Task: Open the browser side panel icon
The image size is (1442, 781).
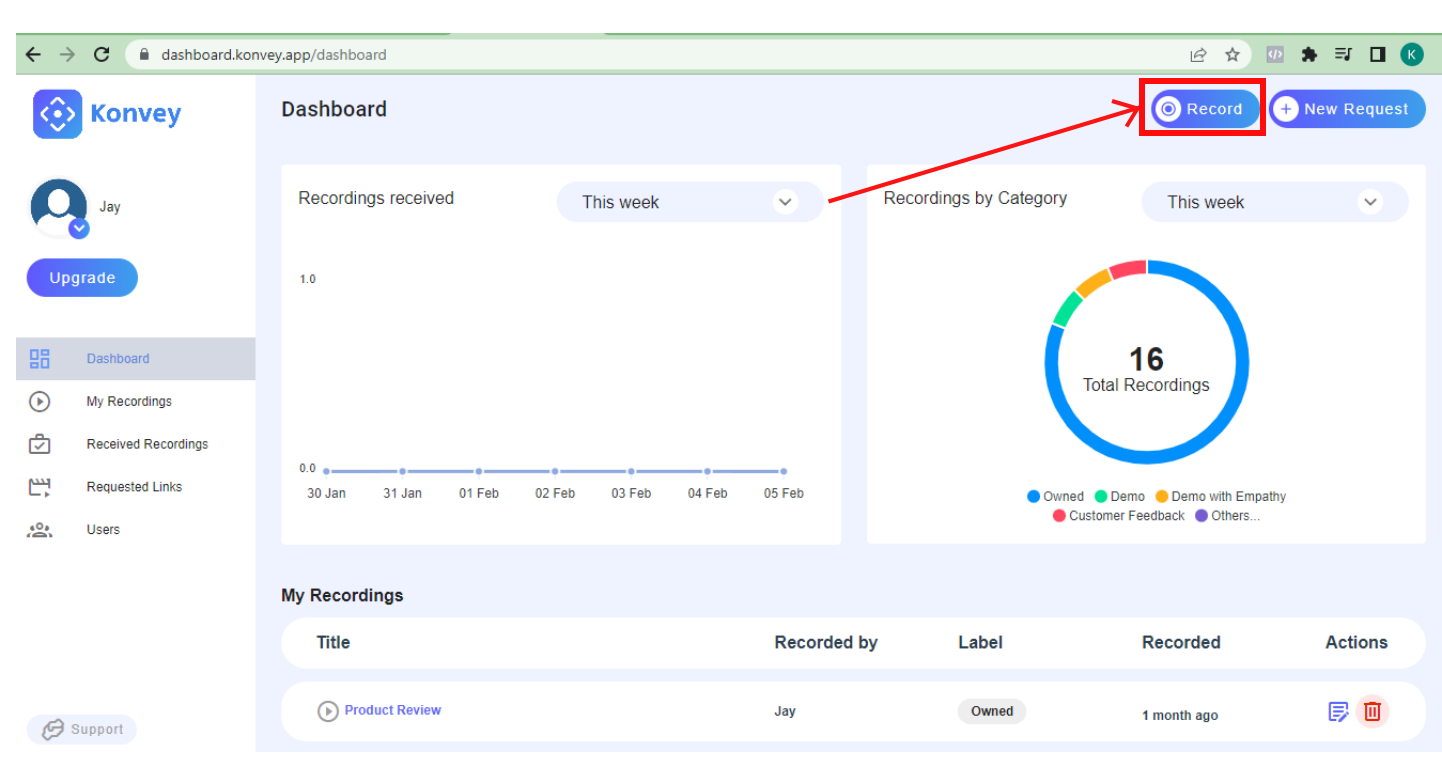Action: click(x=1377, y=55)
